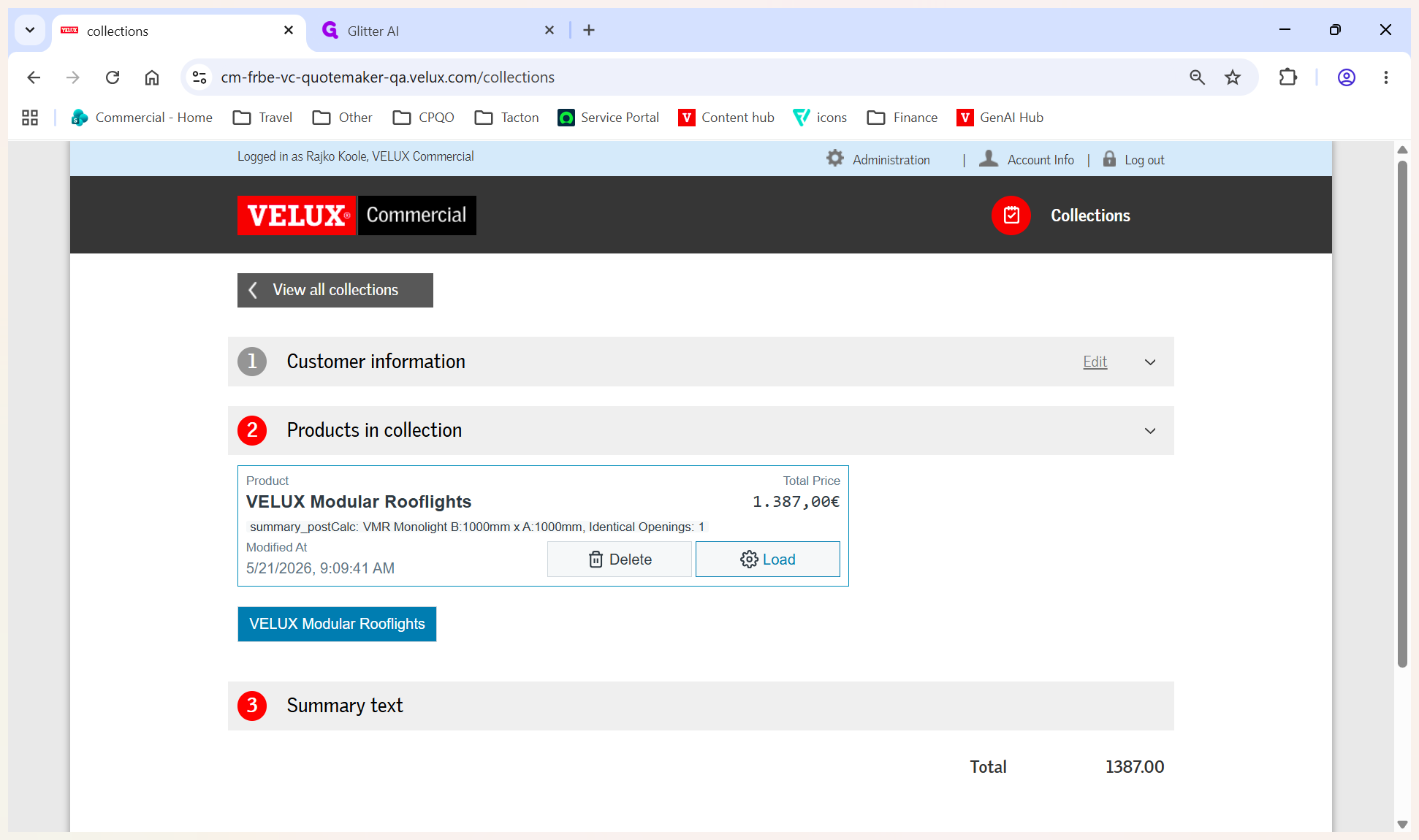
Task: Click the Products in collection header title
Action: point(374,430)
